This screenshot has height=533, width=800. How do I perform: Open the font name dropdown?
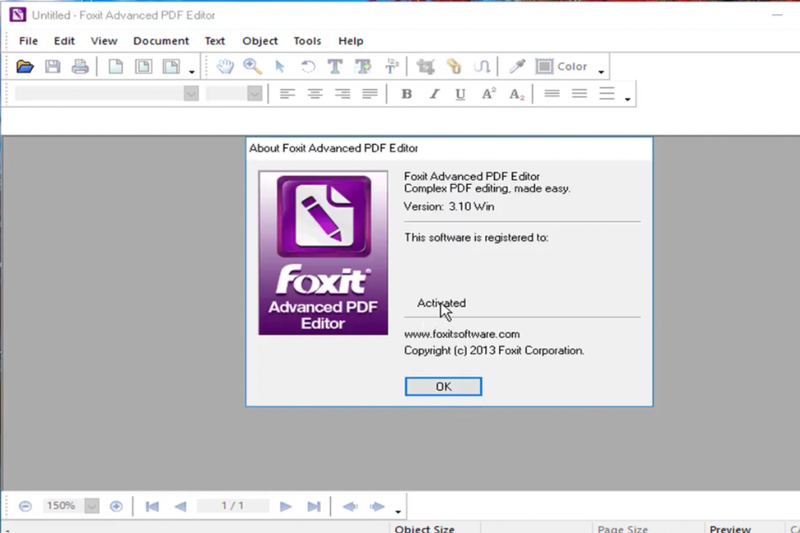(x=191, y=93)
